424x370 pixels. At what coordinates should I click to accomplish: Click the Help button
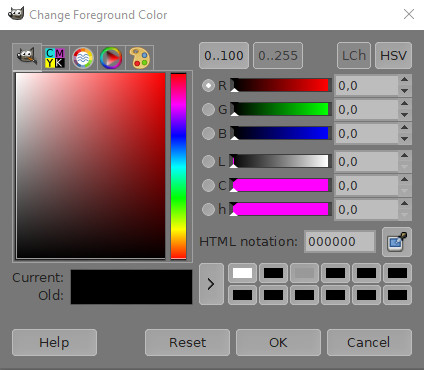pyautogui.click(x=54, y=343)
